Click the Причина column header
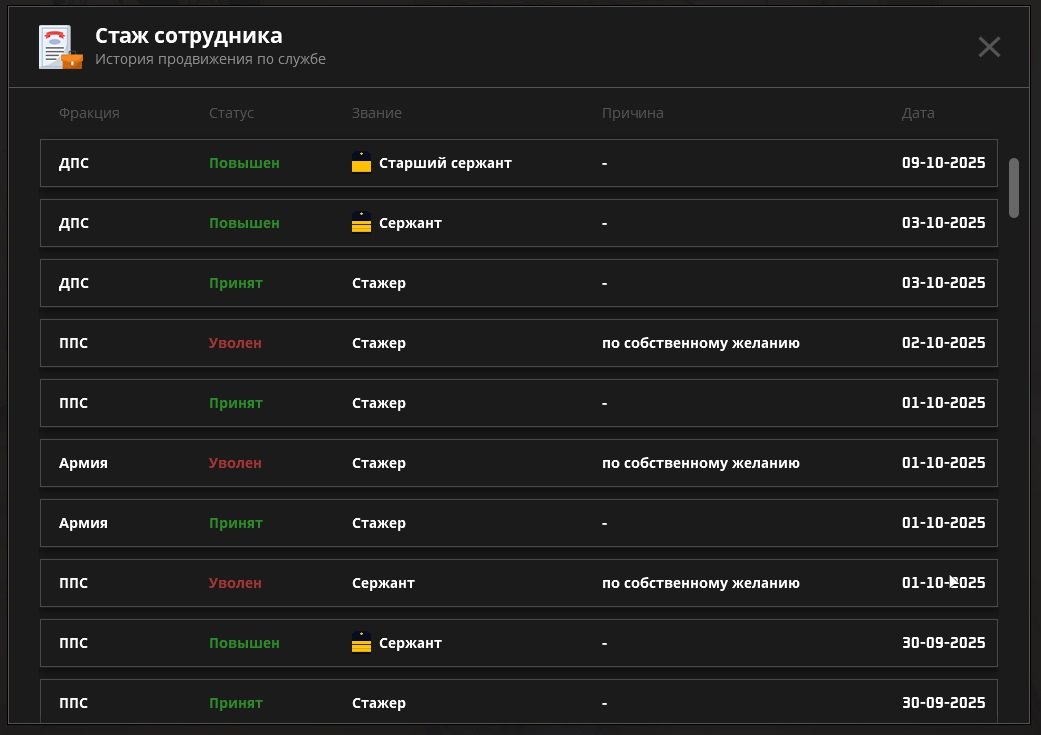This screenshot has width=1041, height=735. (632, 113)
